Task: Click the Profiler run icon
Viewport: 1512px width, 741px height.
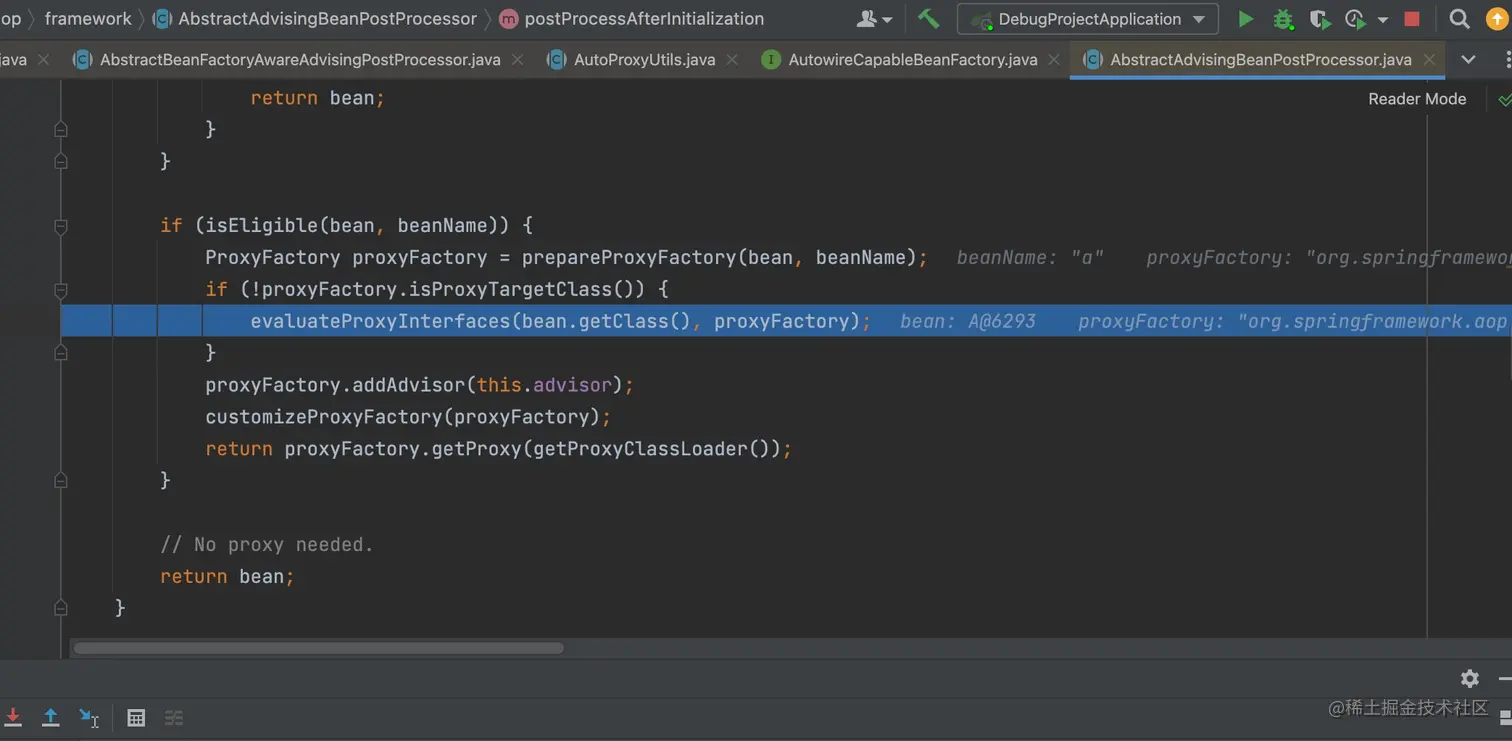Action: point(1355,19)
